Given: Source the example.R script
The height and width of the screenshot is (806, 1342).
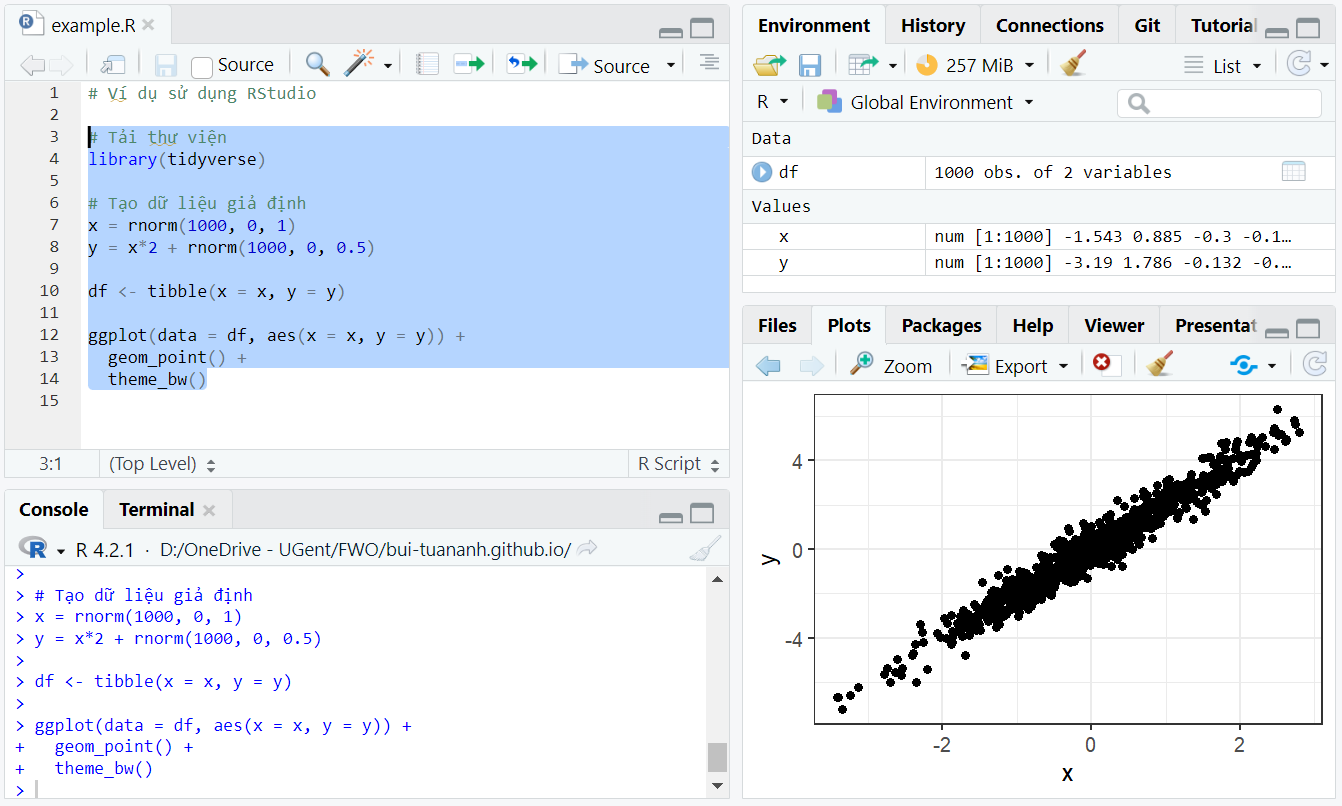Looking at the screenshot, I should [x=604, y=66].
